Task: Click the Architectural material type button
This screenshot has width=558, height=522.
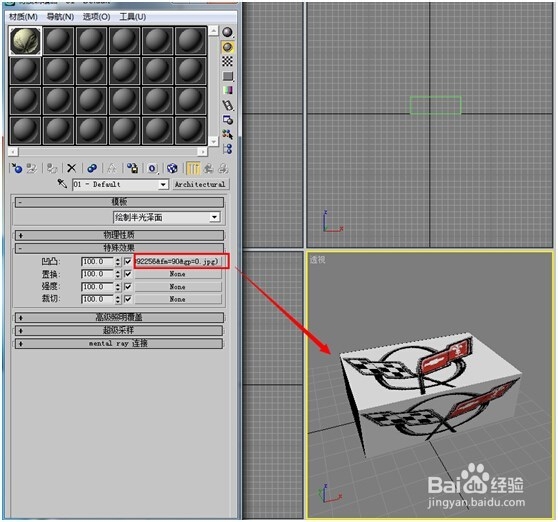Action: click(200, 184)
